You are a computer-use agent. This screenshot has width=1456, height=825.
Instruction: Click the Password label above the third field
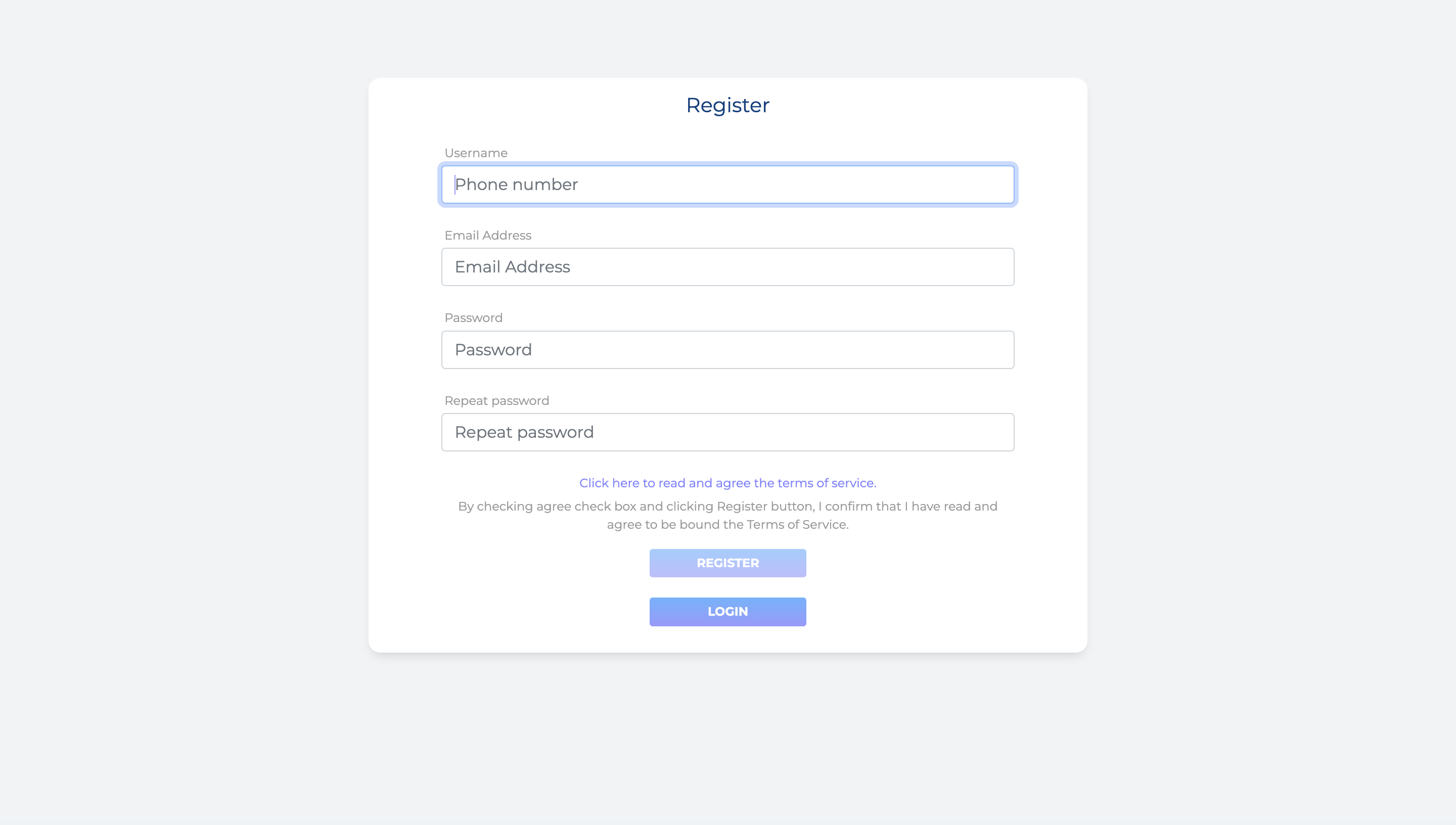click(x=474, y=318)
